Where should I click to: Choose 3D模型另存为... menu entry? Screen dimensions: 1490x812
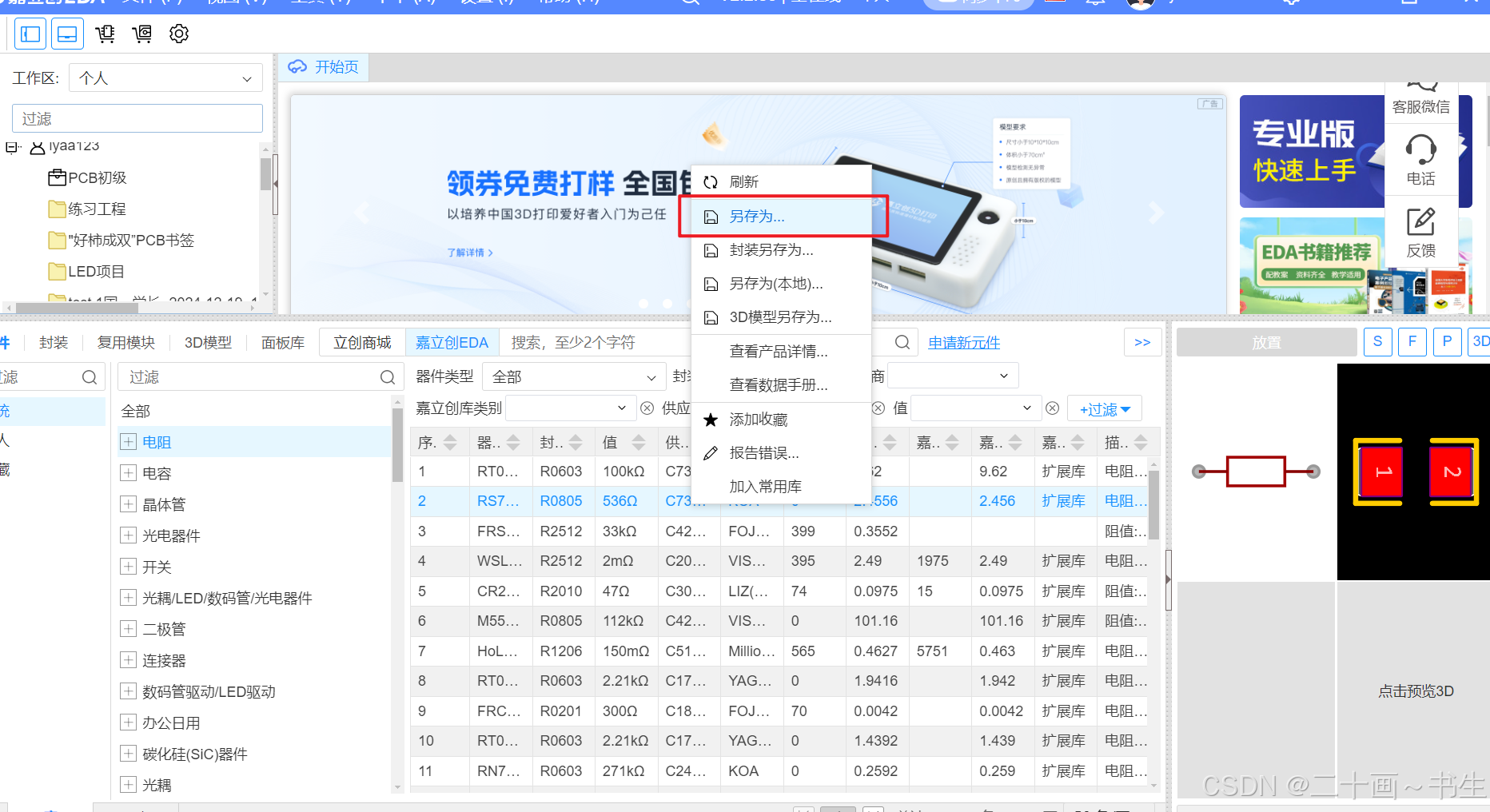pyautogui.click(x=781, y=317)
